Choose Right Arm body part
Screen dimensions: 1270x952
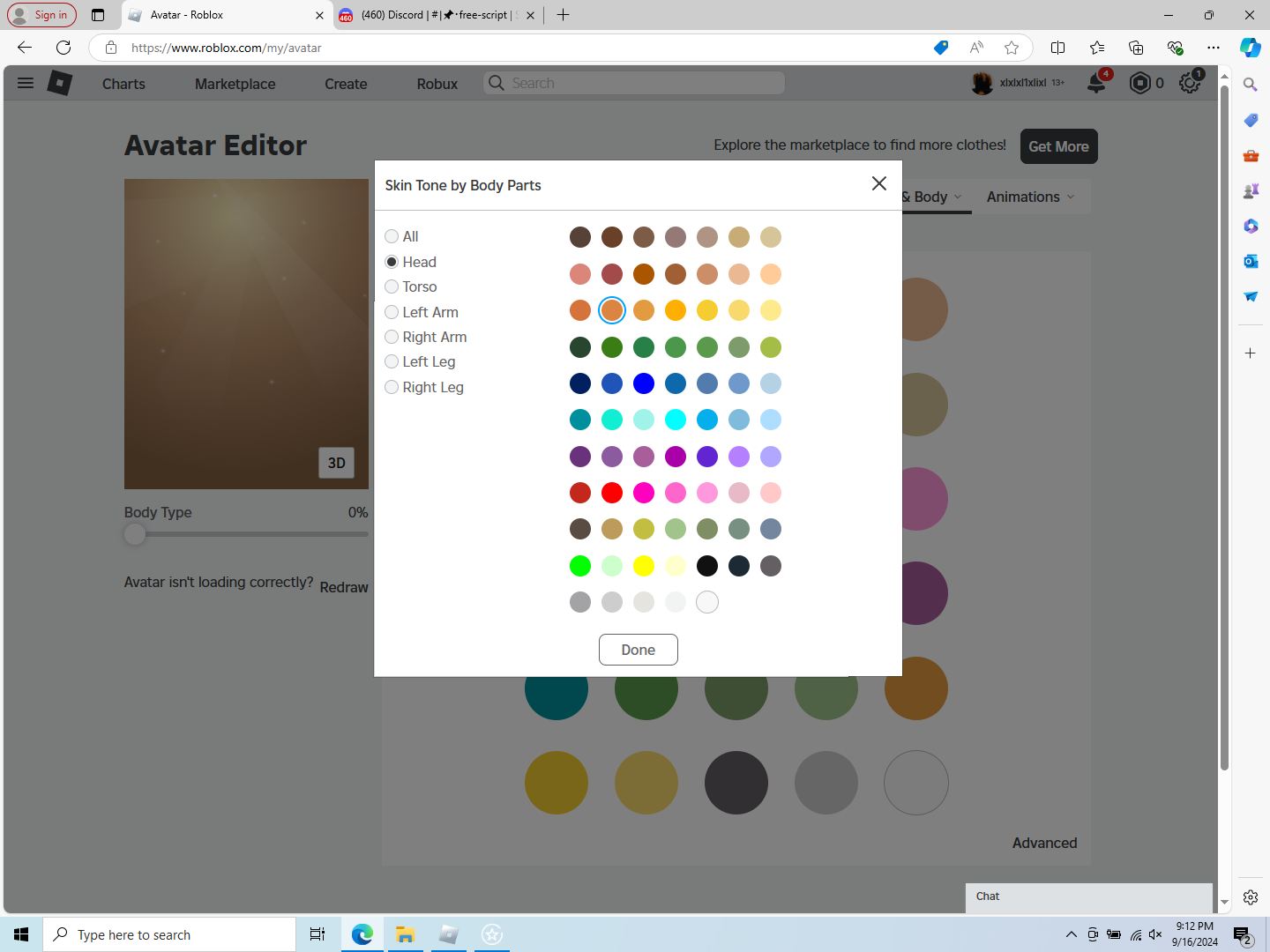pos(392,337)
